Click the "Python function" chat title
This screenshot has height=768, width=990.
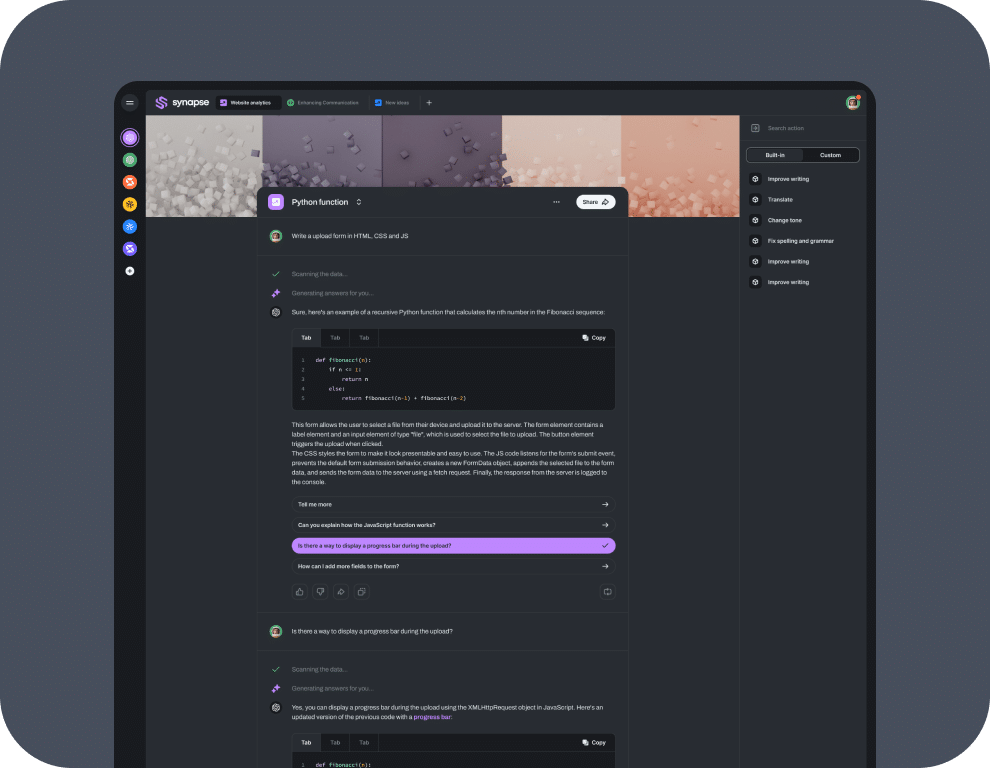[319, 202]
